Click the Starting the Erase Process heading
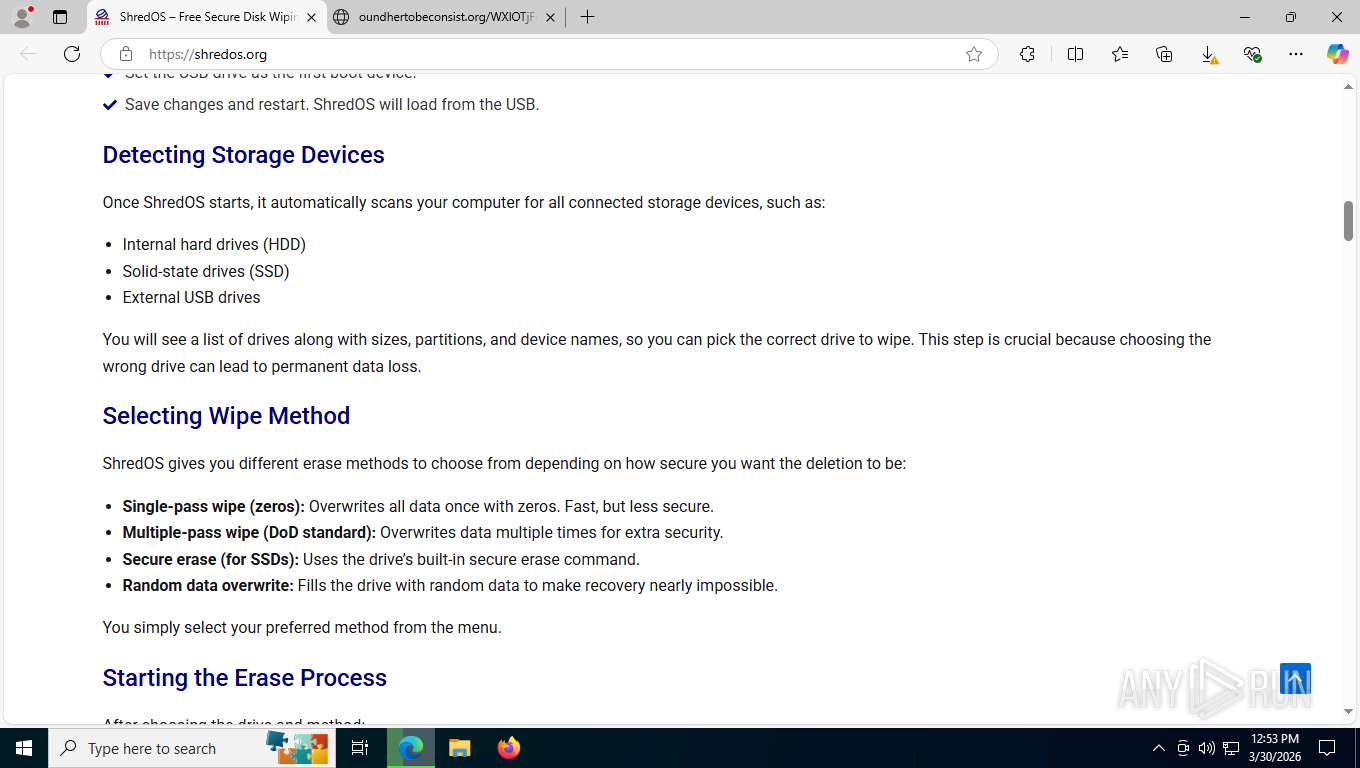This screenshot has height=768, width=1360. [x=244, y=678]
